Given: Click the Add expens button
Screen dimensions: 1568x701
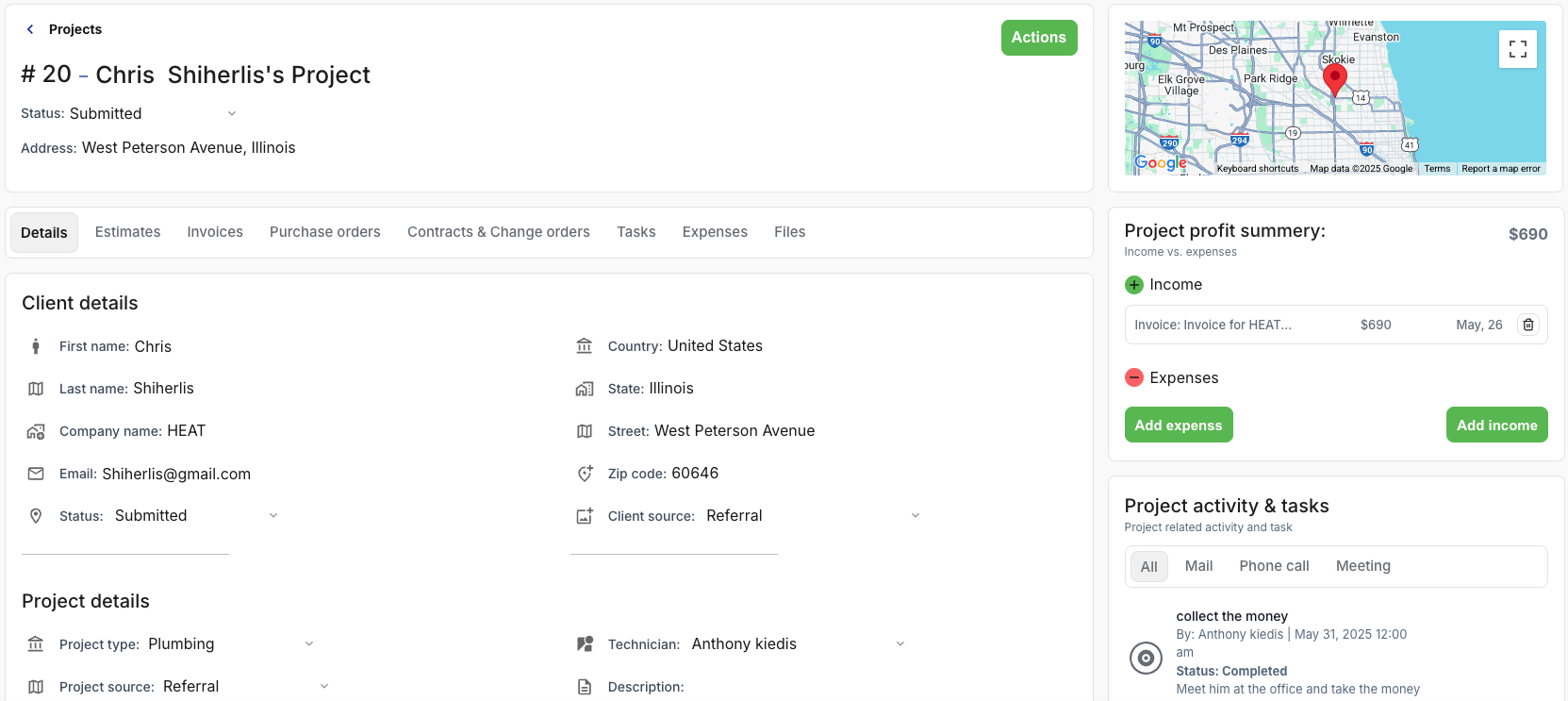Looking at the screenshot, I should (1179, 425).
